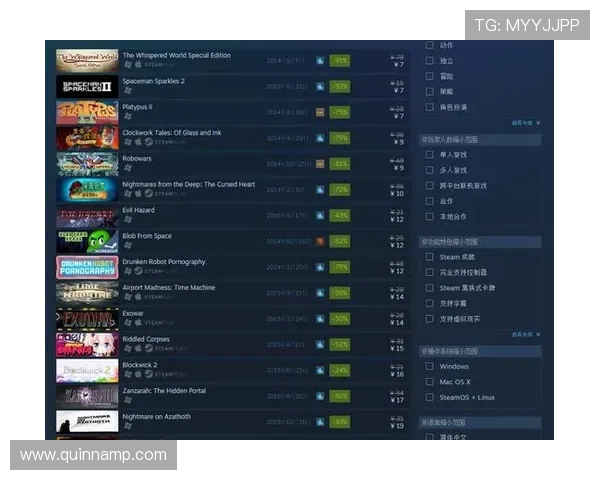Click type icon in Nightmare on Azathoth row

(320, 422)
